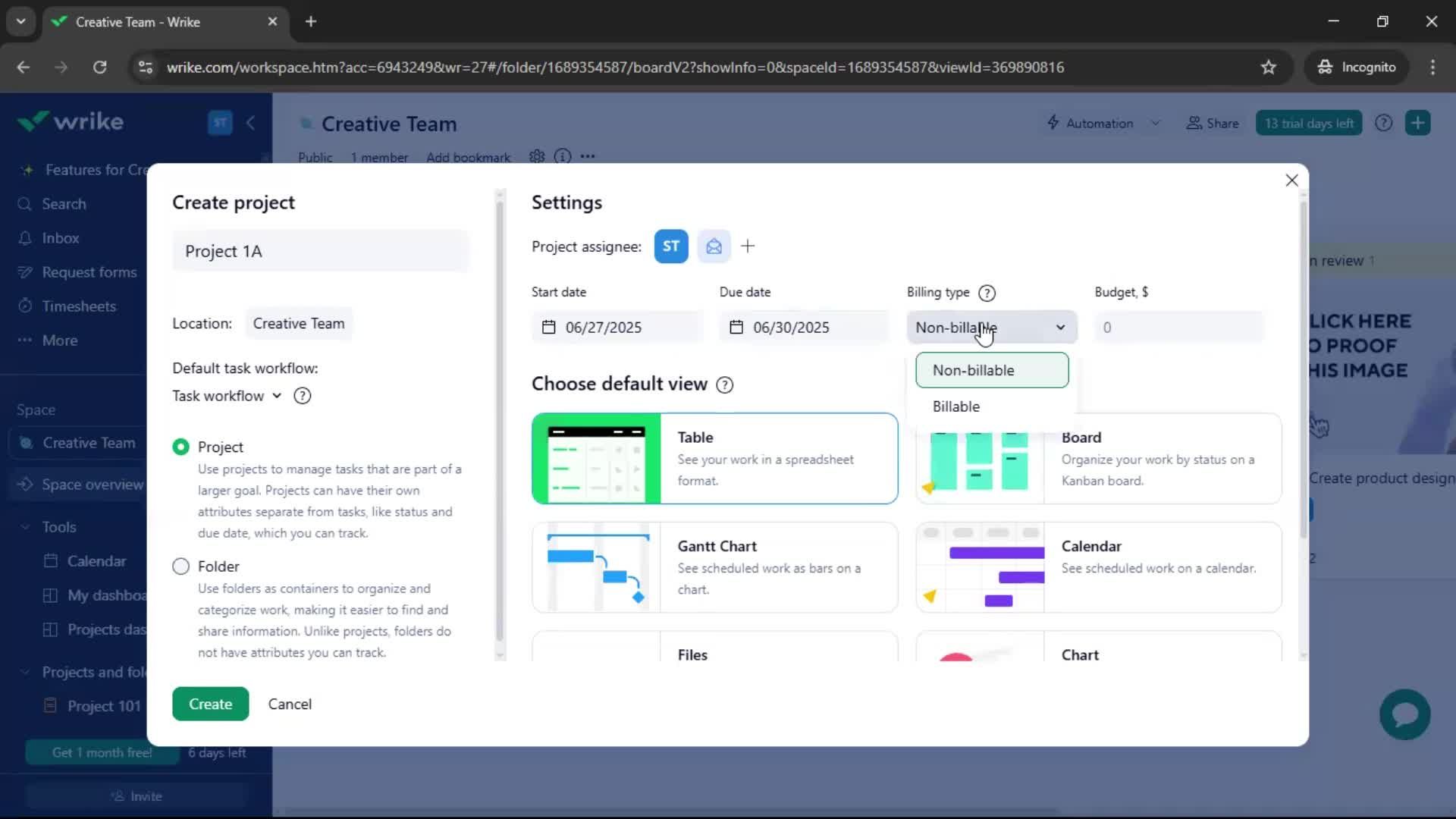Open browser menu three dots
1456x819 pixels.
coord(1432,67)
